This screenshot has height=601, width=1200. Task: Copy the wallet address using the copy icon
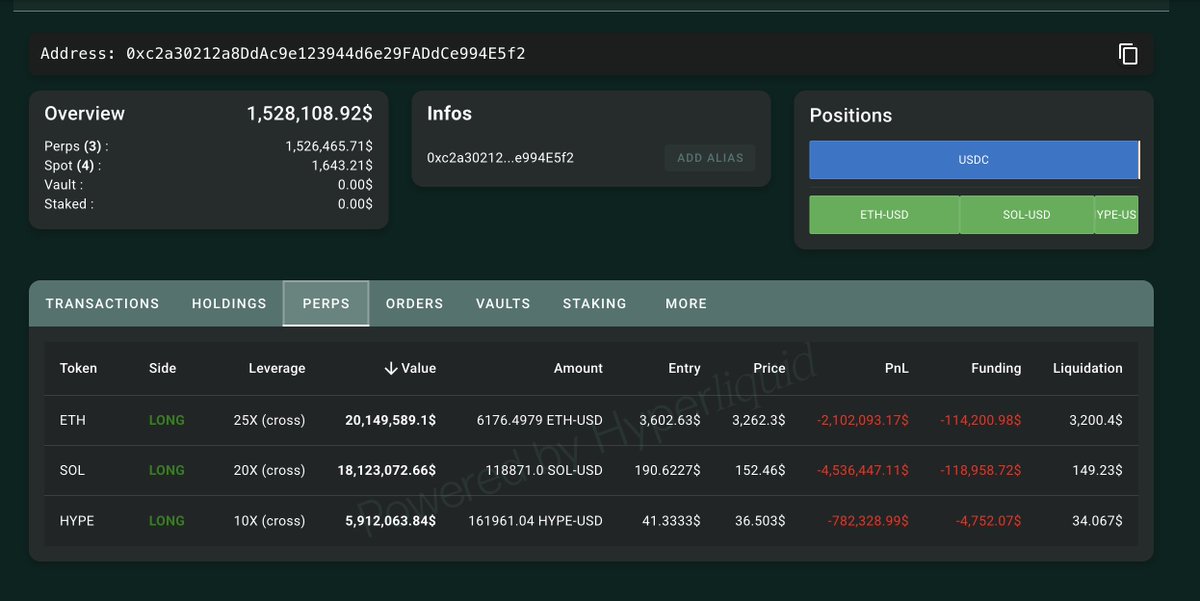click(1128, 54)
